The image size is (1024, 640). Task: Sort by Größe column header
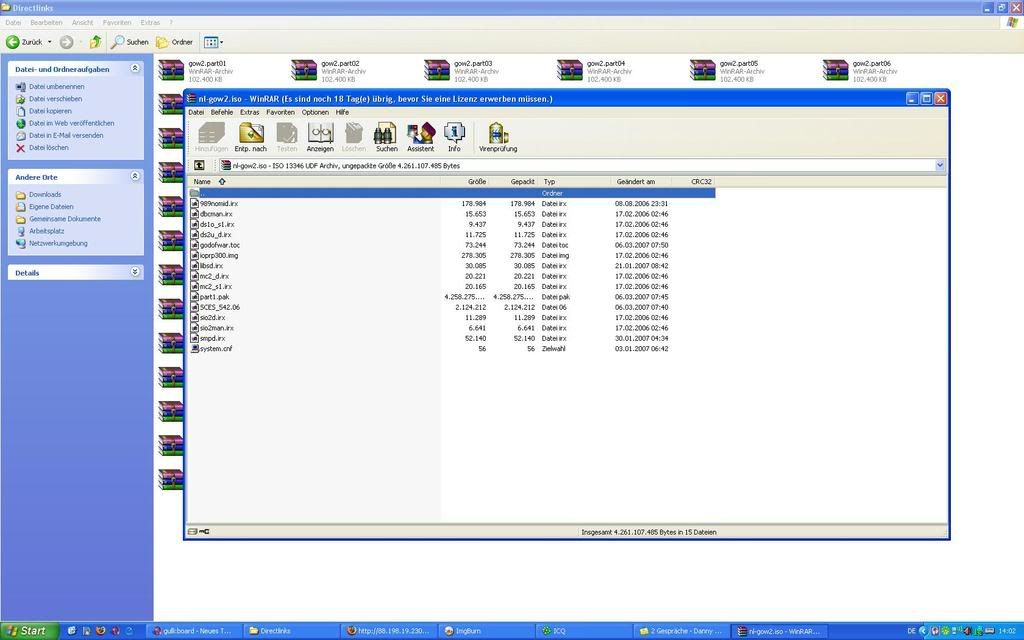click(464, 182)
